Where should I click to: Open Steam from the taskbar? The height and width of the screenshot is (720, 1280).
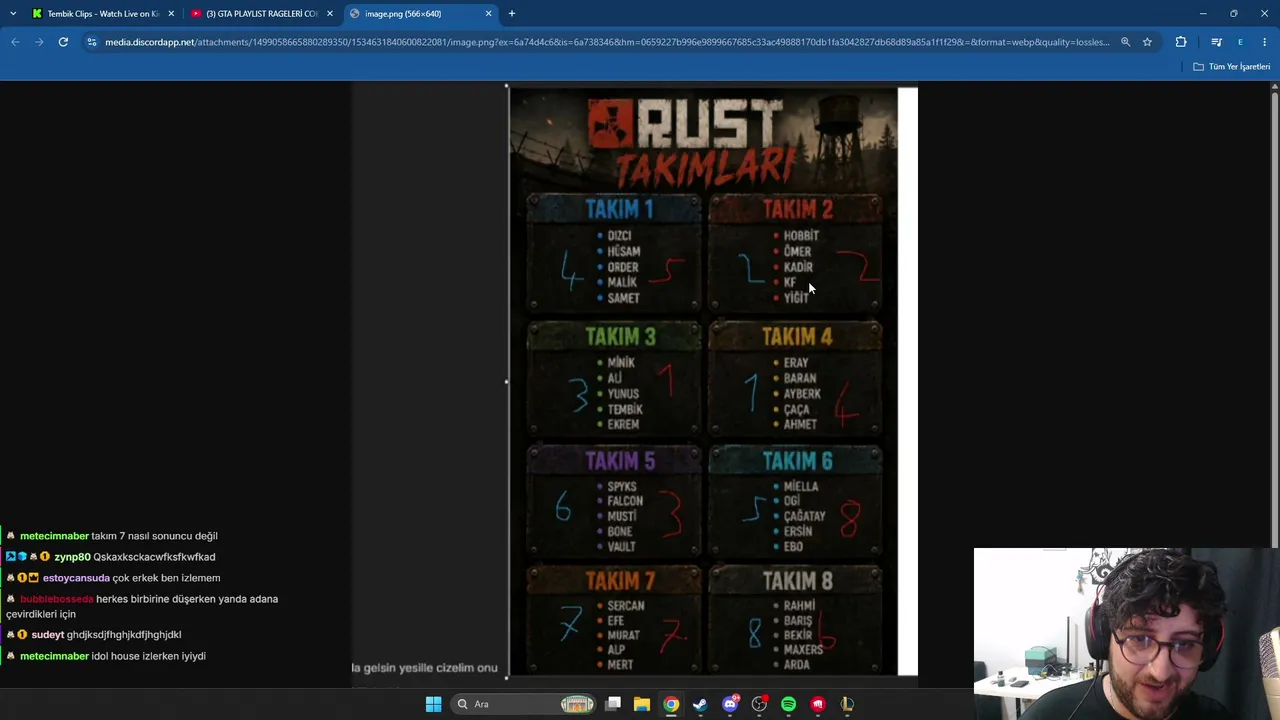pyautogui.click(x=700, y=704)
